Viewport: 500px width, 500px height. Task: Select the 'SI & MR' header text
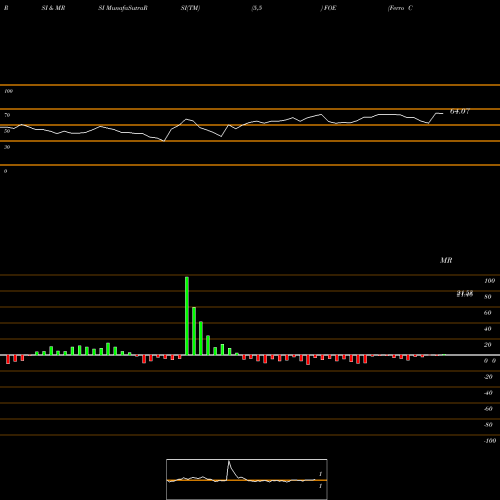(x=53, y=8)
